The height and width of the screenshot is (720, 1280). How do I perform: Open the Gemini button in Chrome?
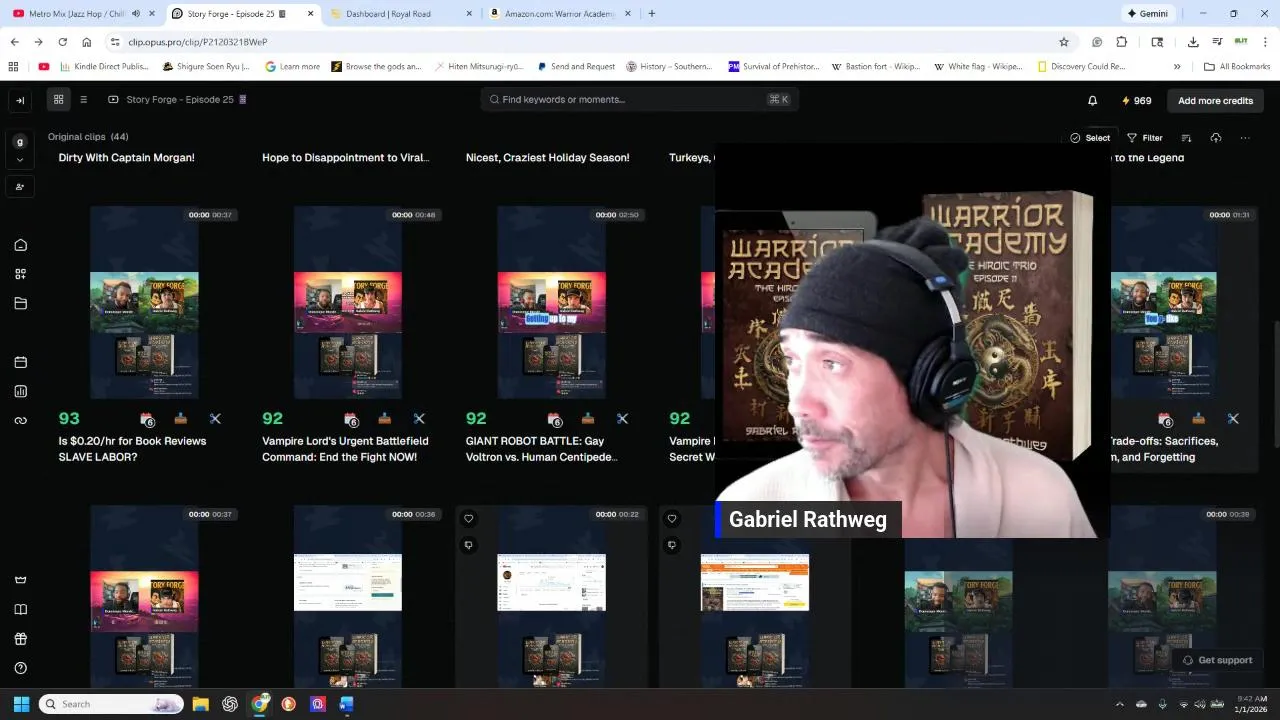coord(1147,14)
